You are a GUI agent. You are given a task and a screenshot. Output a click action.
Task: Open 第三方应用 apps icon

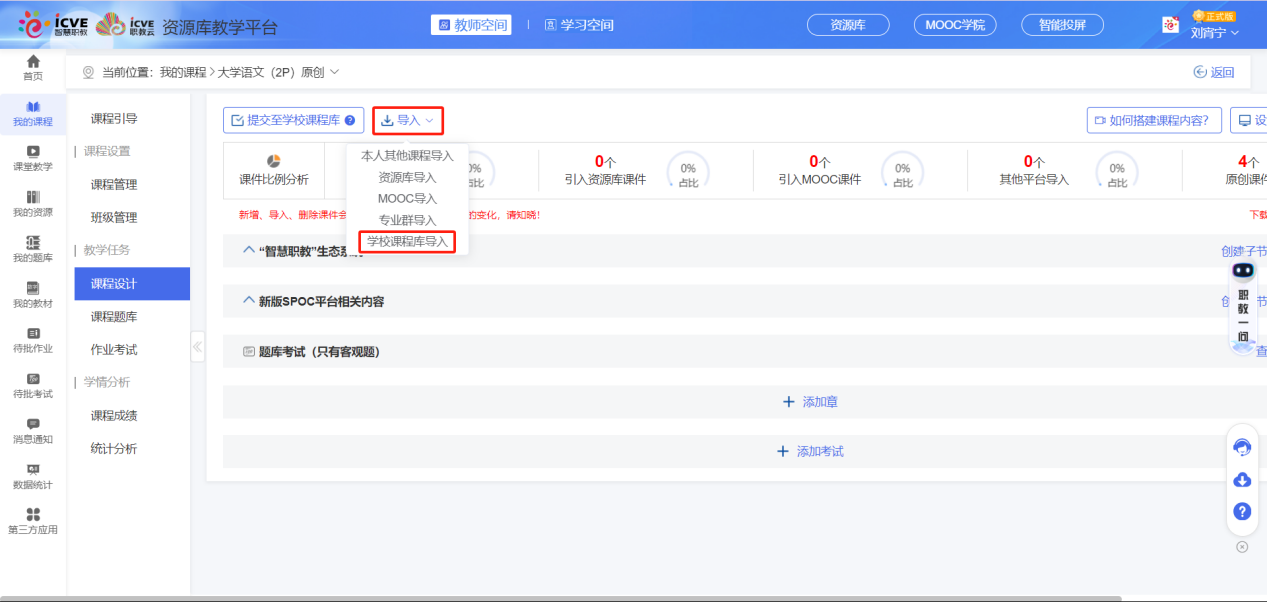click(33, 520)
